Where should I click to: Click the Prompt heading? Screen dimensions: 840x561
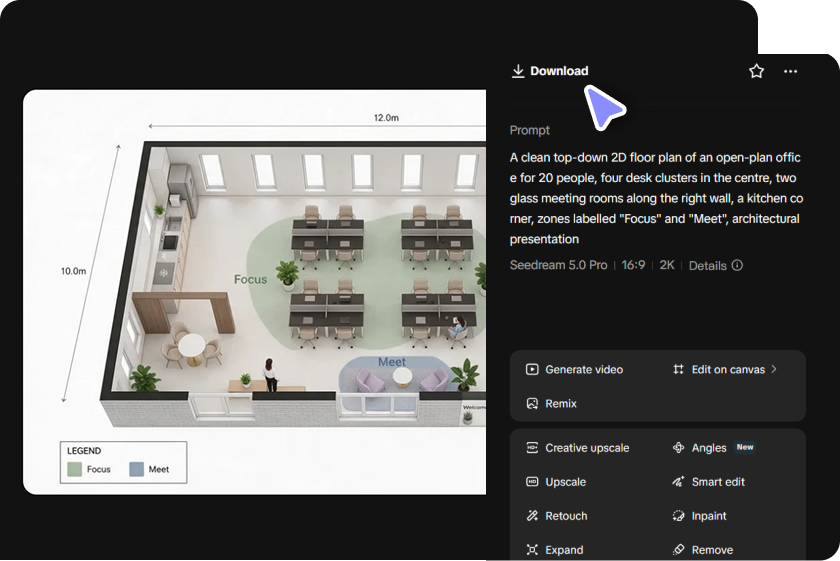point(529,130)
